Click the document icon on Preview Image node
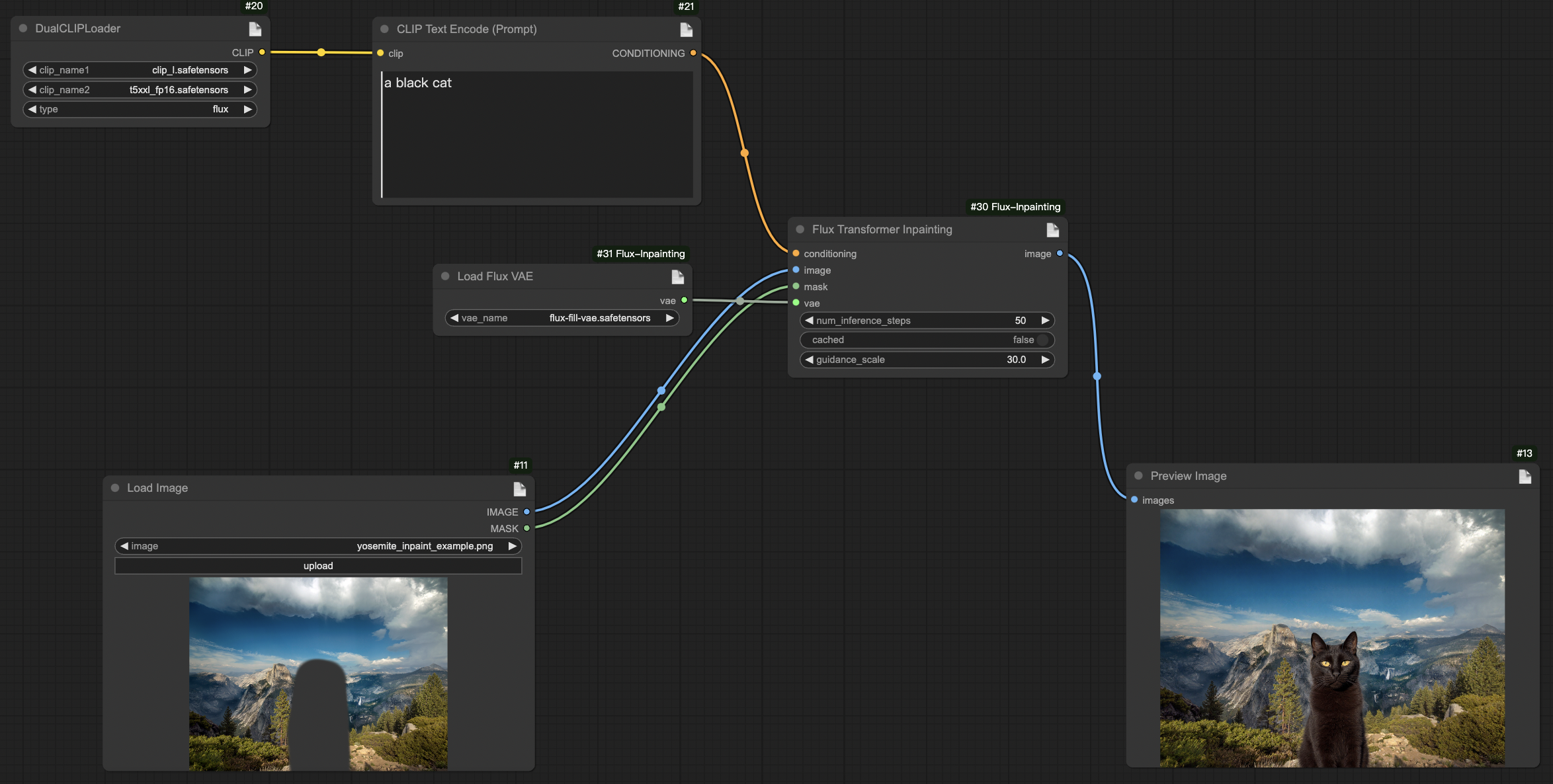 click(1525, 477)
